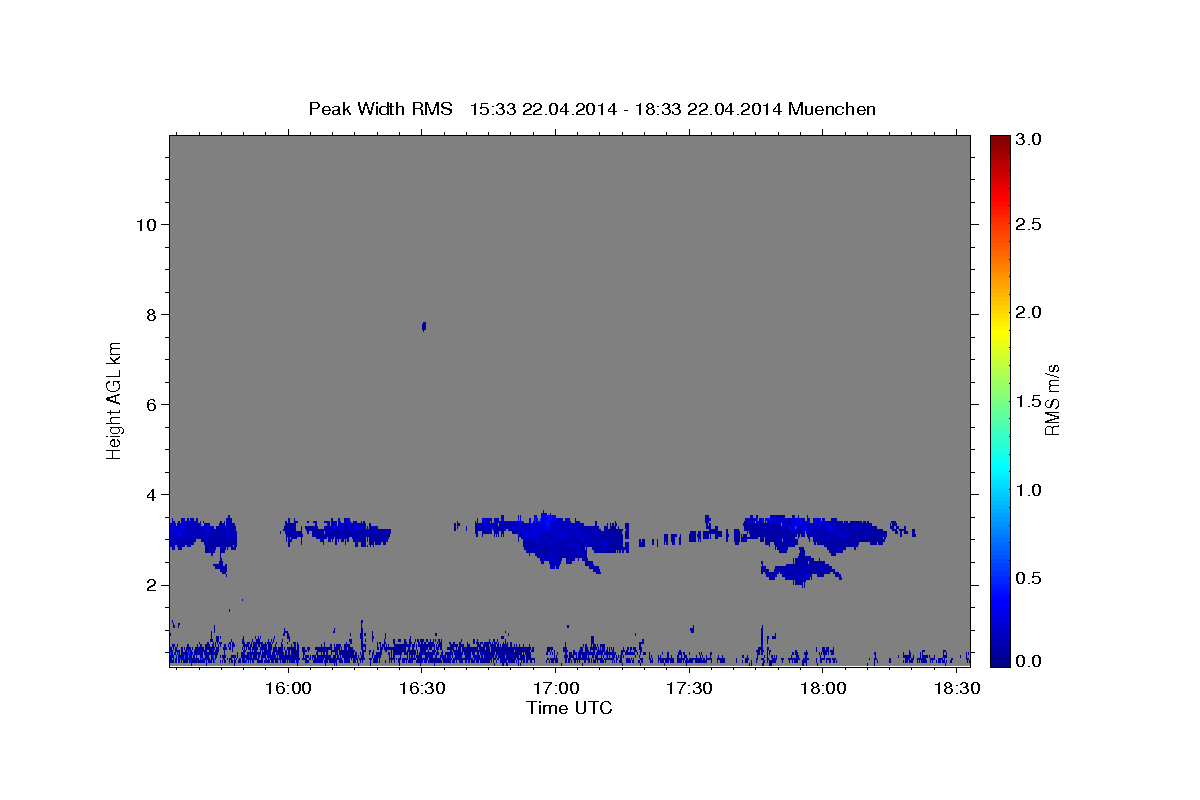Click the colorbar value 2.5
Viewport: 1200px width, 800px height.
click(1030, 224)
